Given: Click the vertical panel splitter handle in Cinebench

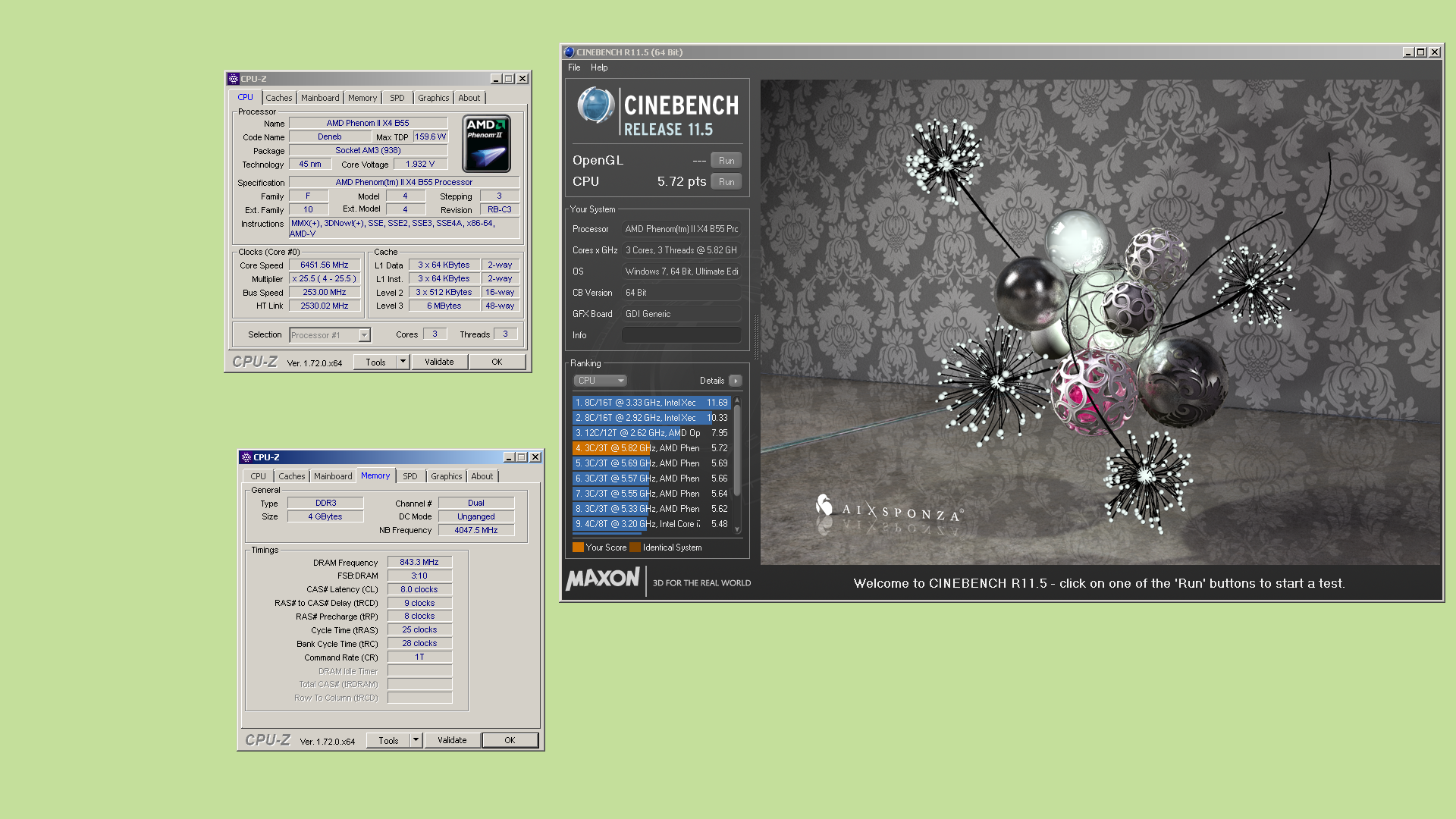Looking at the screenshot, I should click(x=755, y=337).
